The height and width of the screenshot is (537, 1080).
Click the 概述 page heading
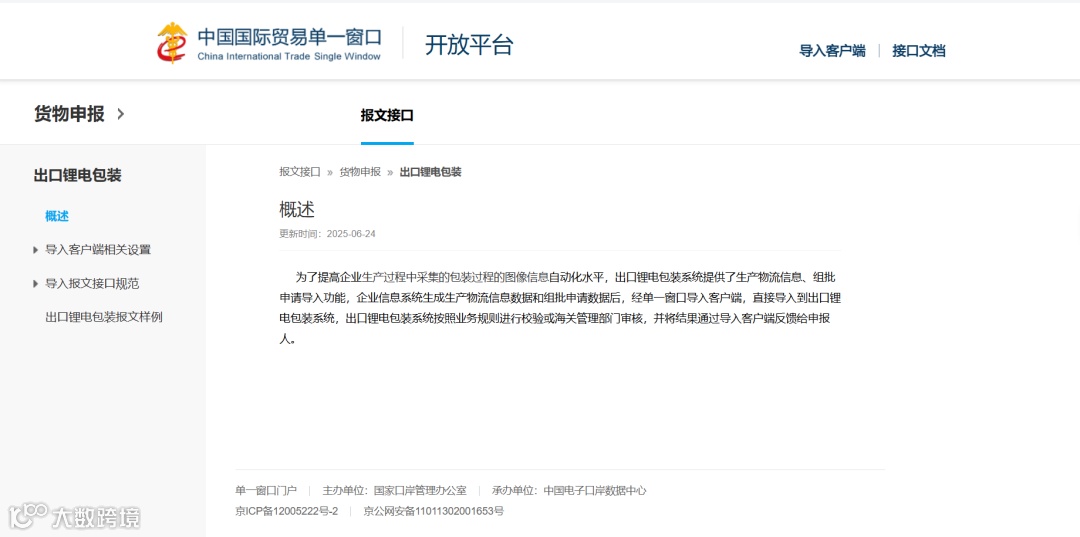(x=297, y=209)
